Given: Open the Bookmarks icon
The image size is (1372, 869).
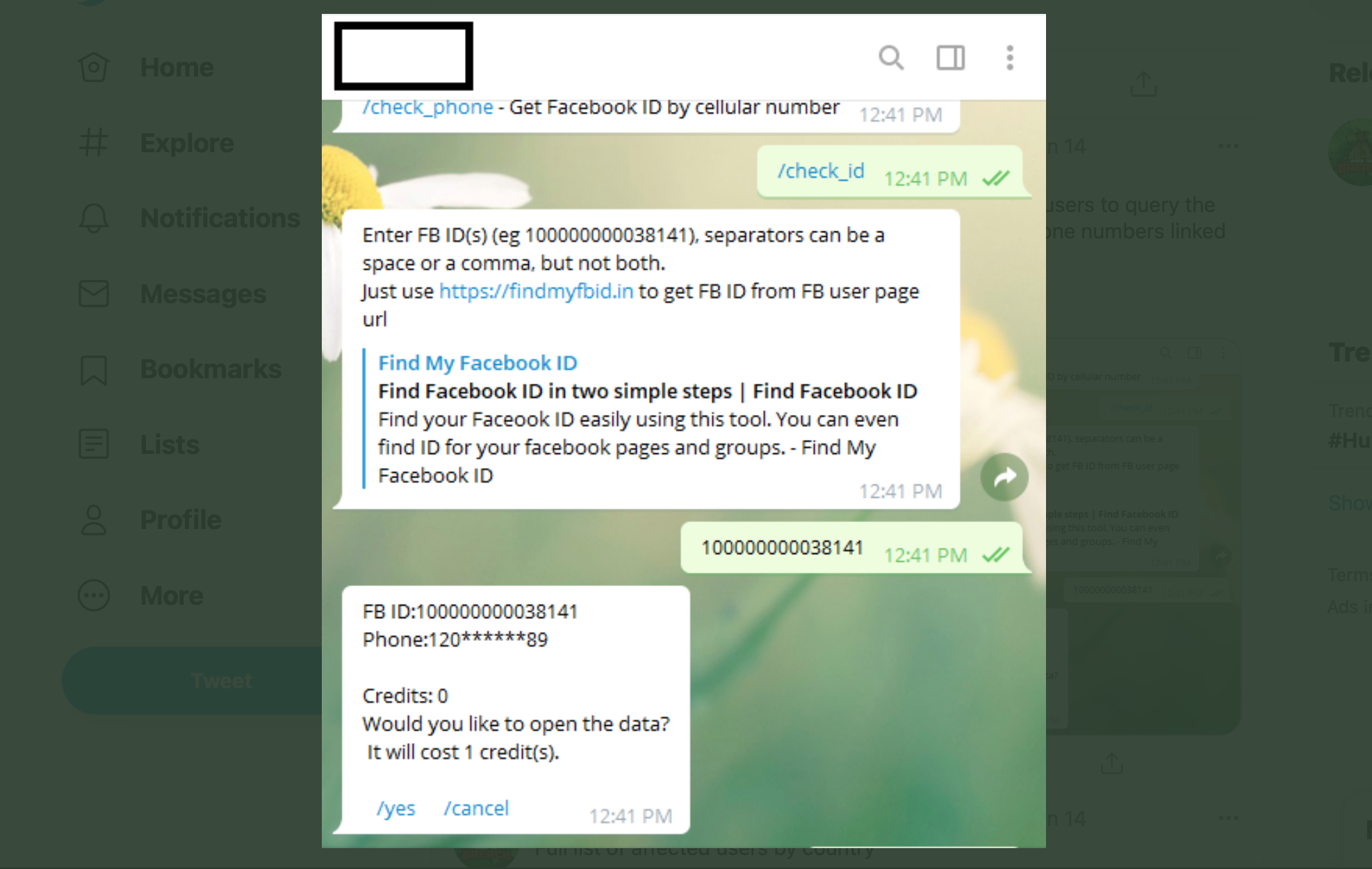Looking at the screenshot, I should [94, 369].
